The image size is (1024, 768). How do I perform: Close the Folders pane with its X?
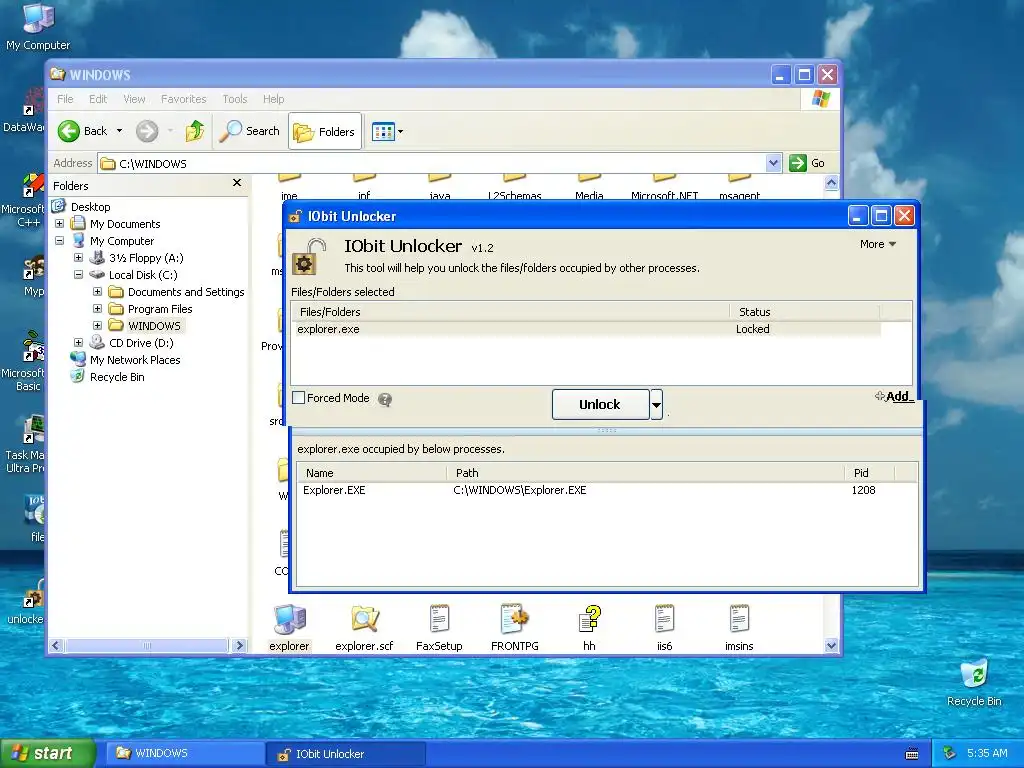(237, 183)
